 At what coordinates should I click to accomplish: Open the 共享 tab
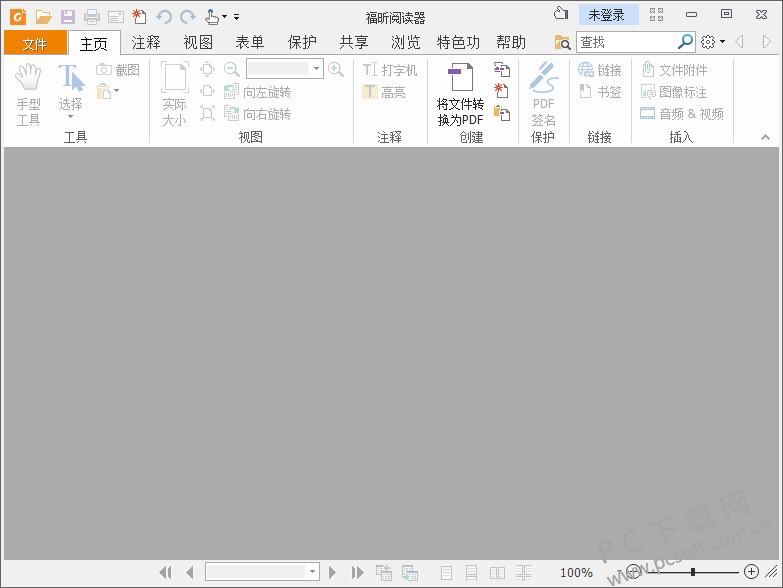click(354, 42)
